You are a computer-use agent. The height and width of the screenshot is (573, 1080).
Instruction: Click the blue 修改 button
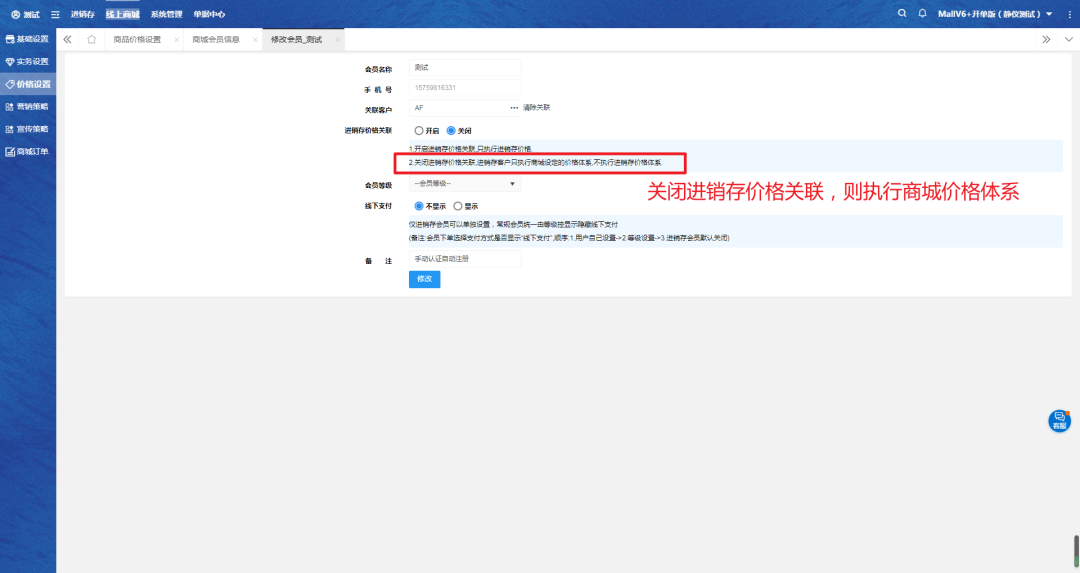click(424, 279)
